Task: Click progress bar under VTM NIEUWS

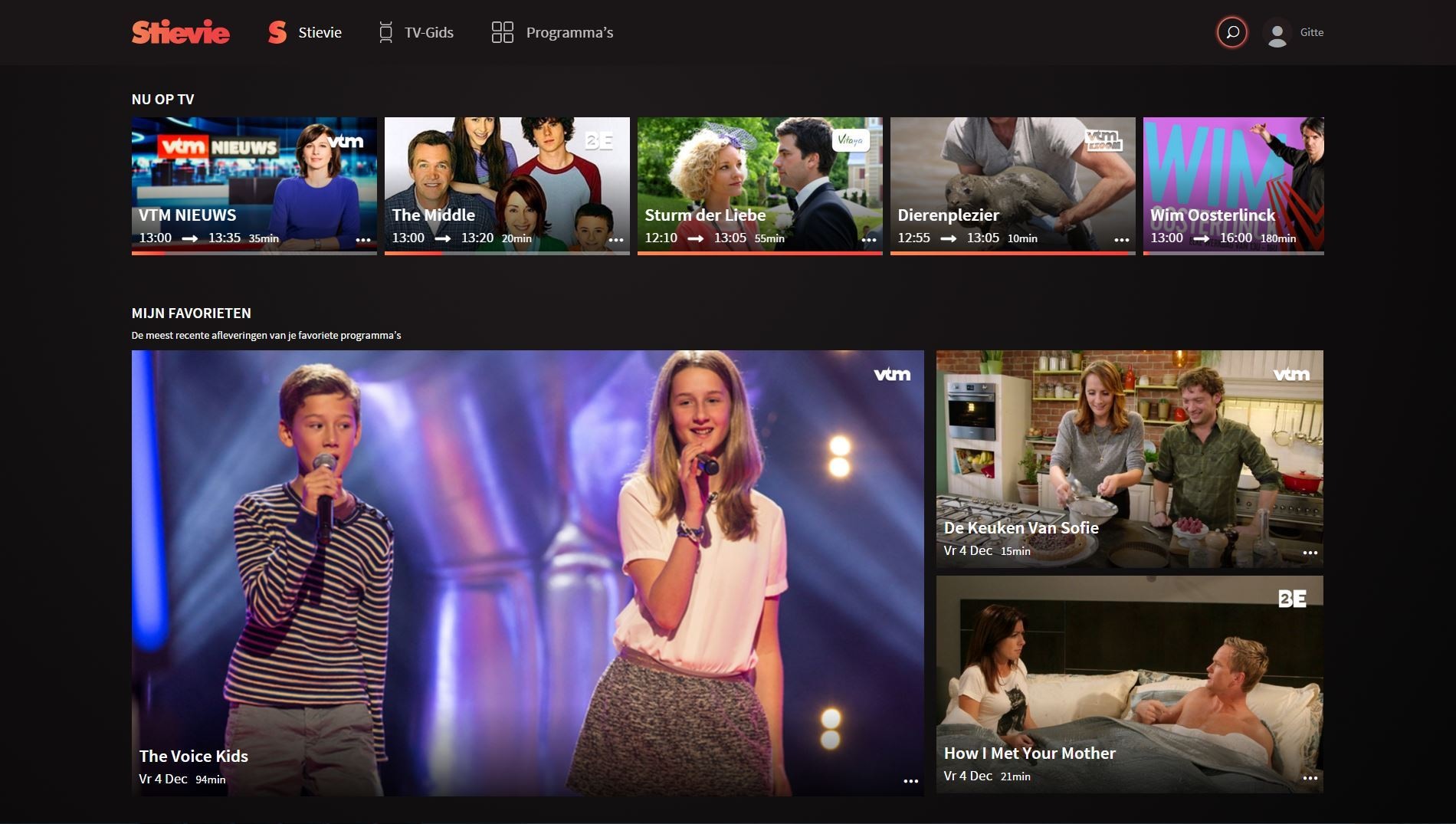Action: tap(254, 253)
